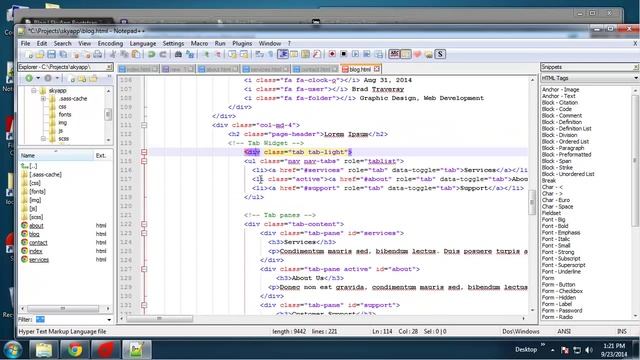This screenshot has width=640, height=360.
Task: Open Chrome from the Windows taskbar
Action: [75, 350]
